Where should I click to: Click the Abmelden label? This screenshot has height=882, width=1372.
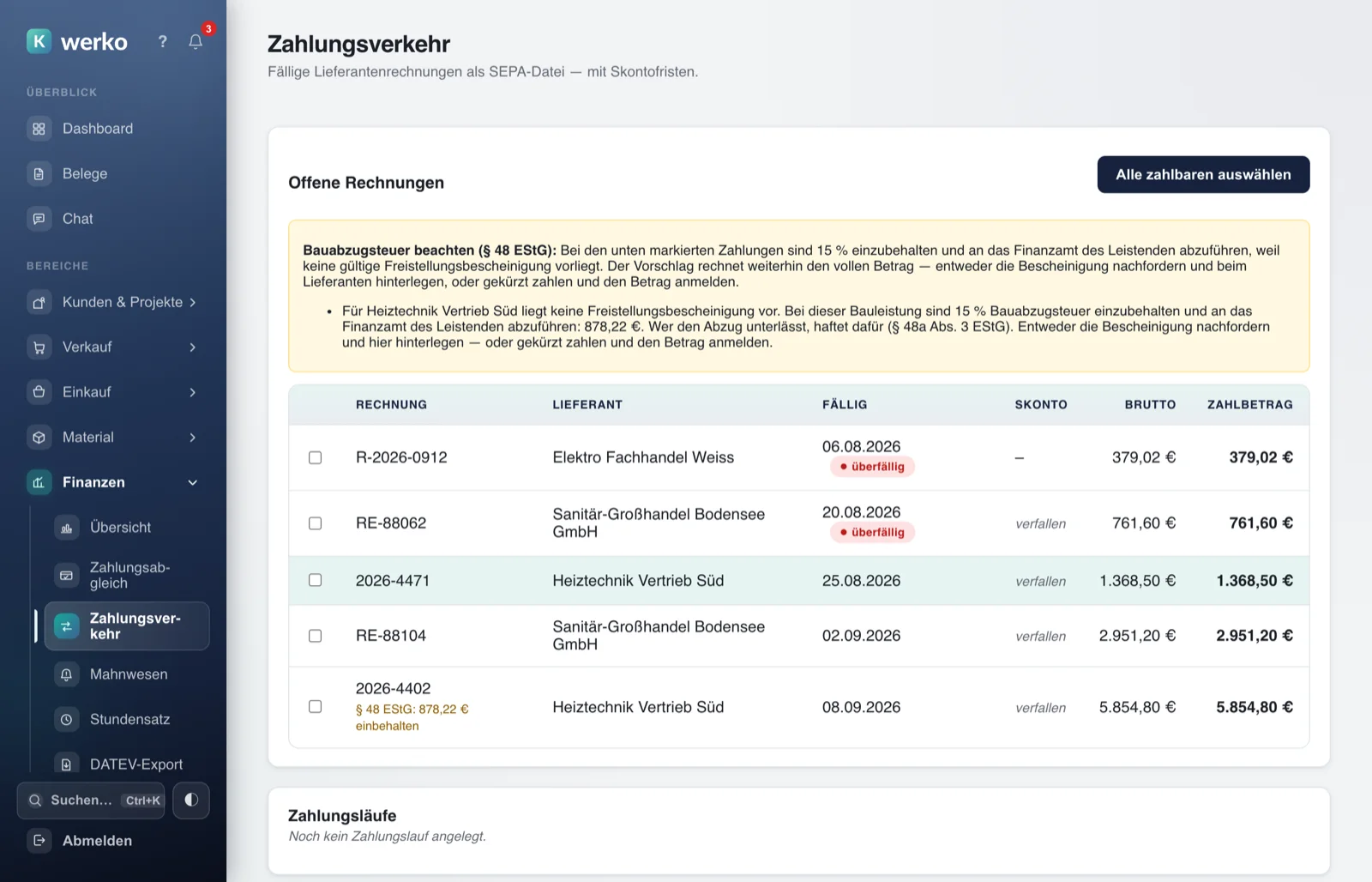97,841
